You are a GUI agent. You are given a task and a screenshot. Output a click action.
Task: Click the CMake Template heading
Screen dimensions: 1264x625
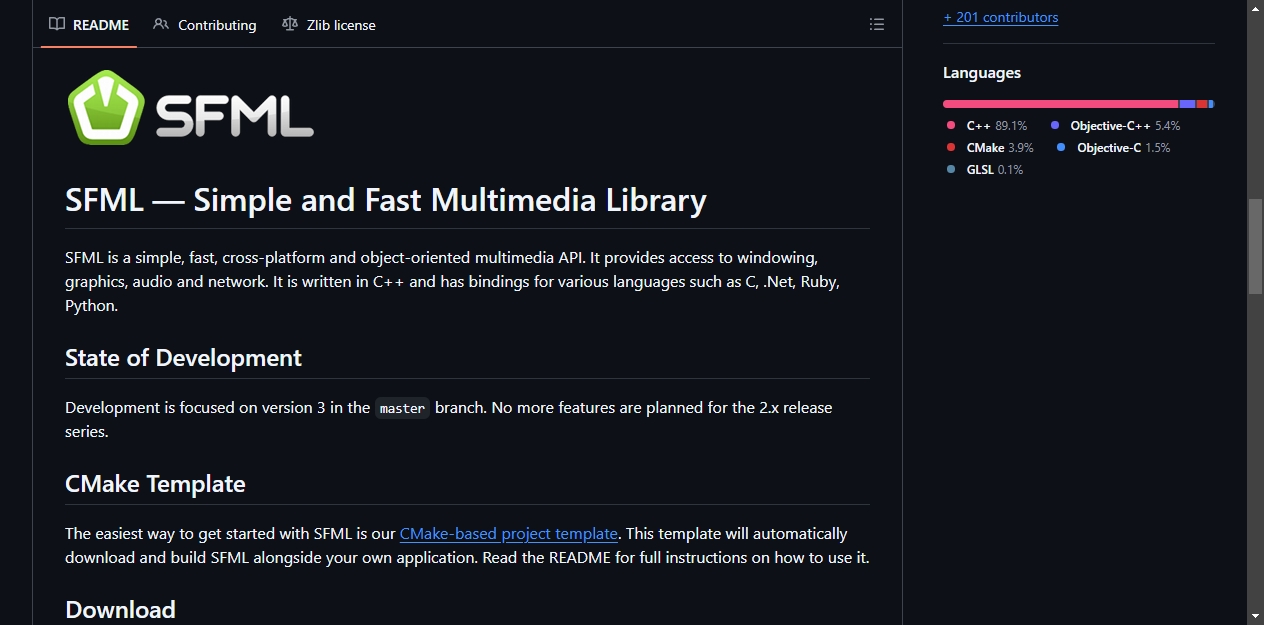point(155,484)
